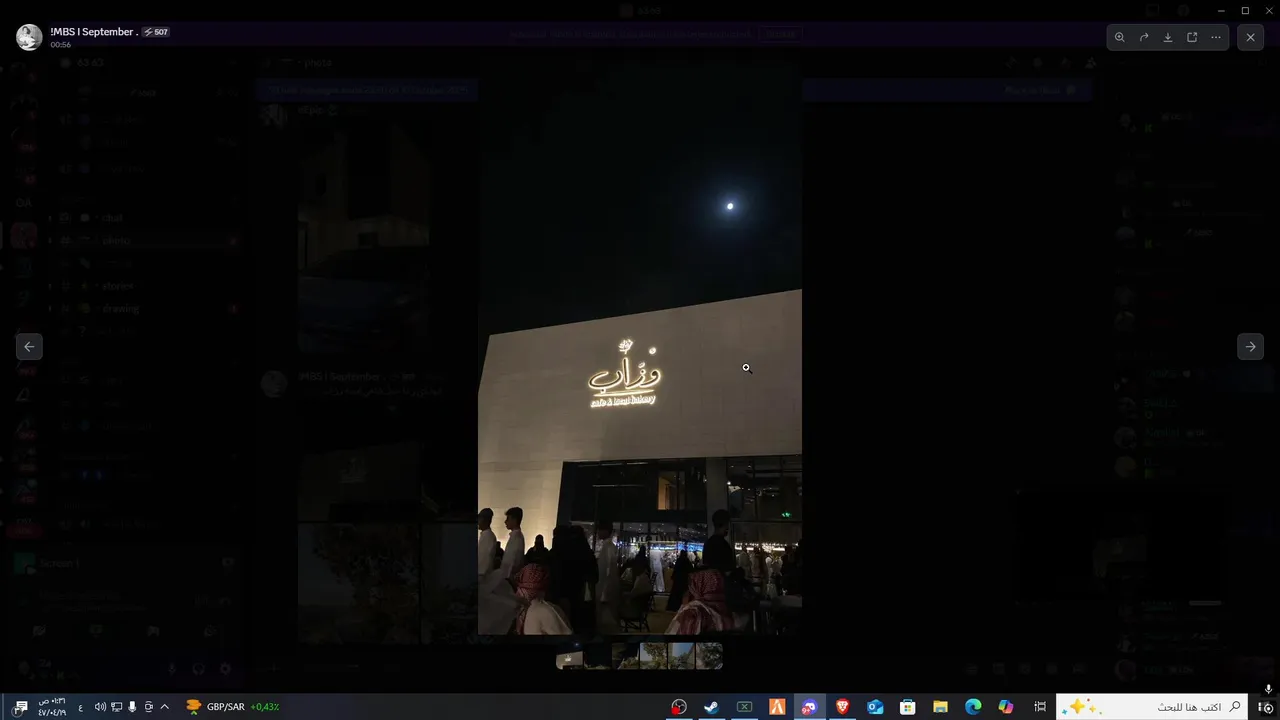Open Steam from taskbar
Image resolution: width=1280 pixels, height=720 pixels.
pos(711,707)
